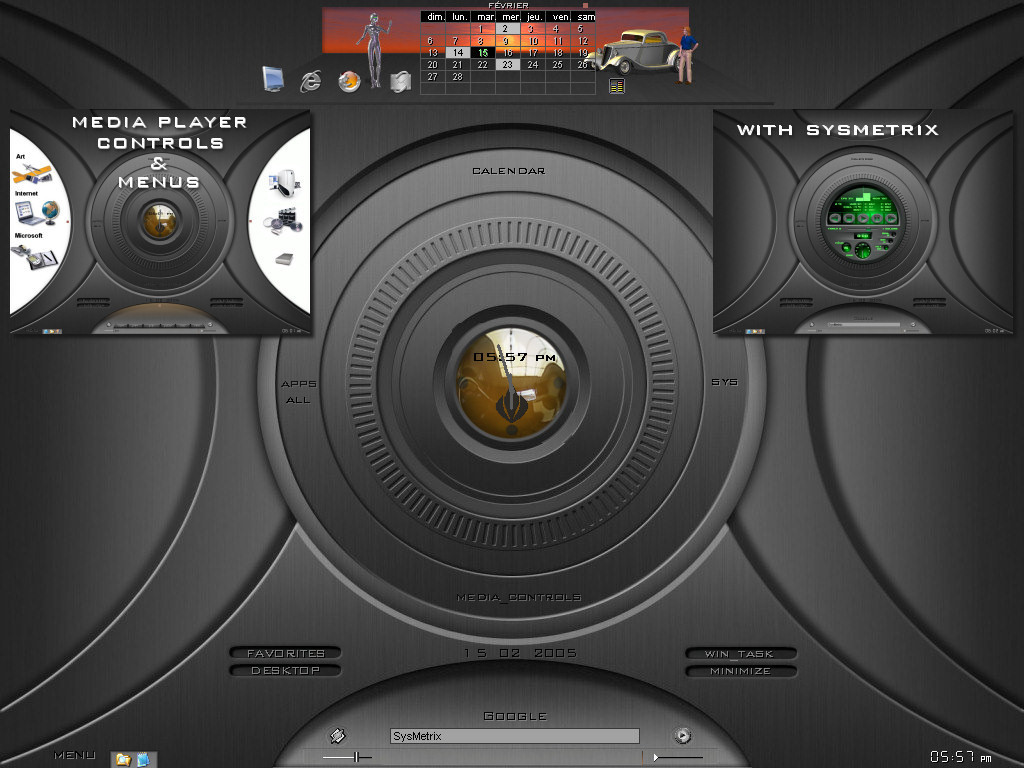Click the sam weekday column header

point(585,17)
